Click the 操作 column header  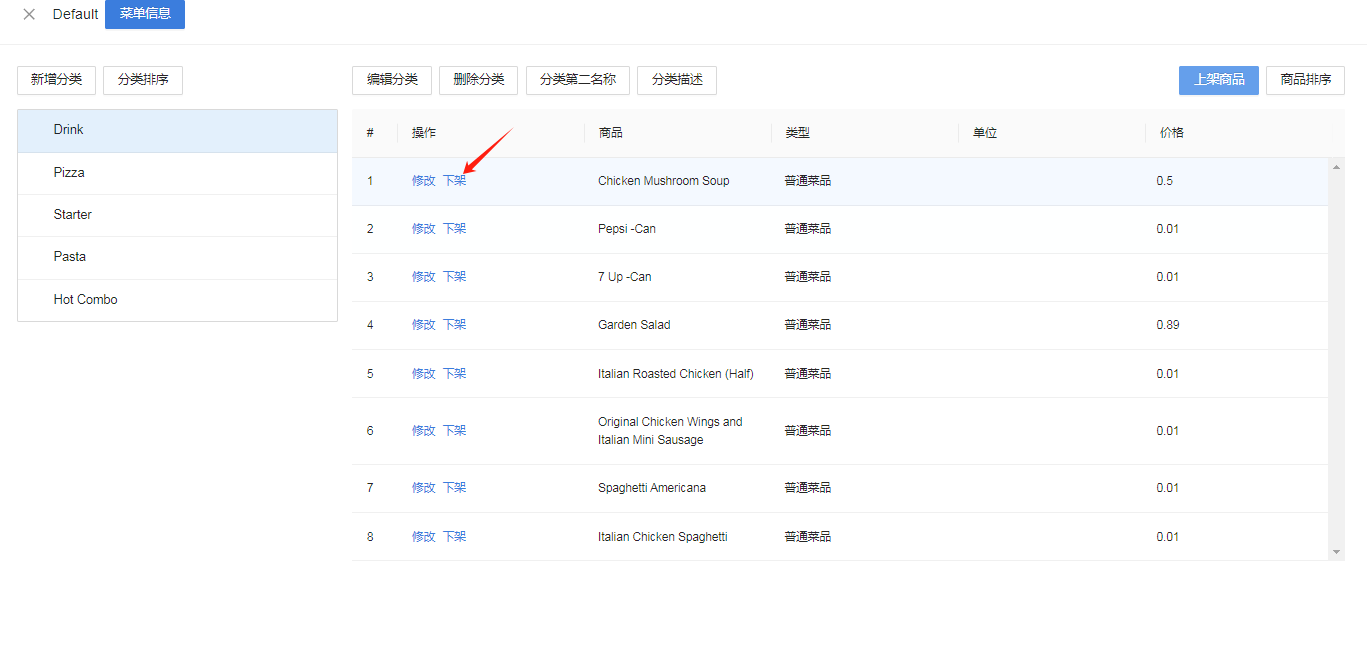click(x=424, y=133)
